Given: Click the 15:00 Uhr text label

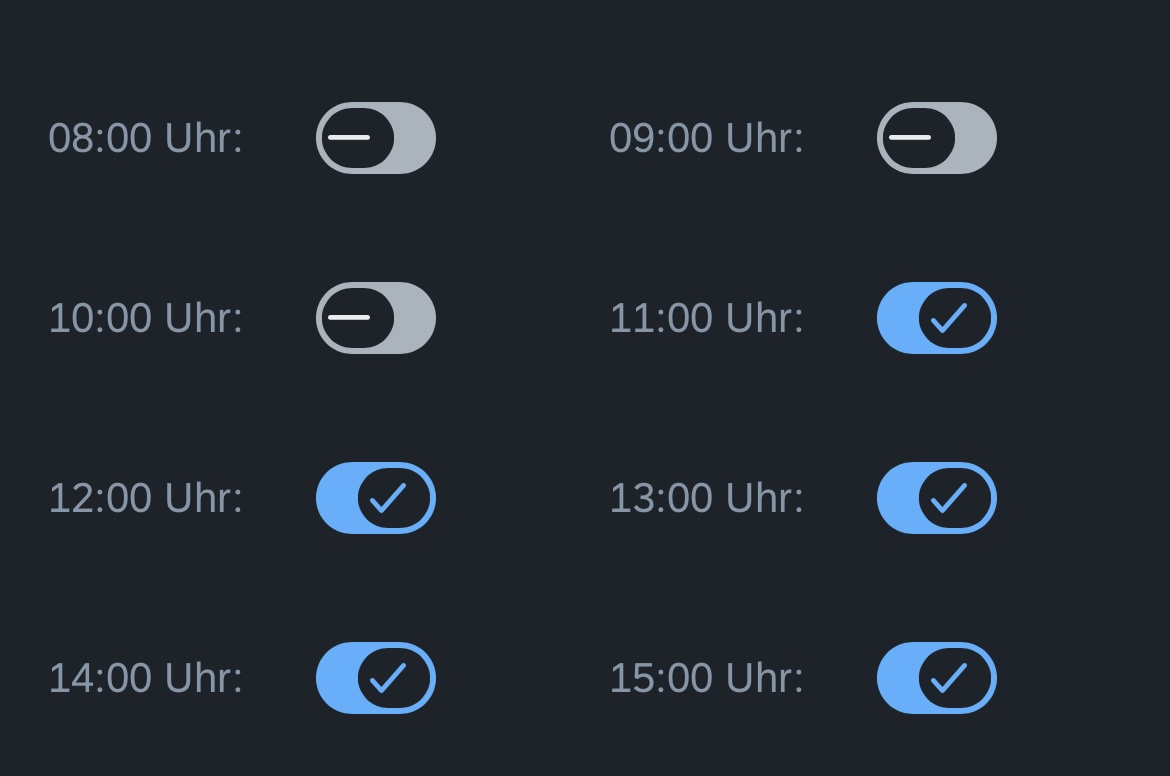Looking at the screenshot, I should click(707, 677).
